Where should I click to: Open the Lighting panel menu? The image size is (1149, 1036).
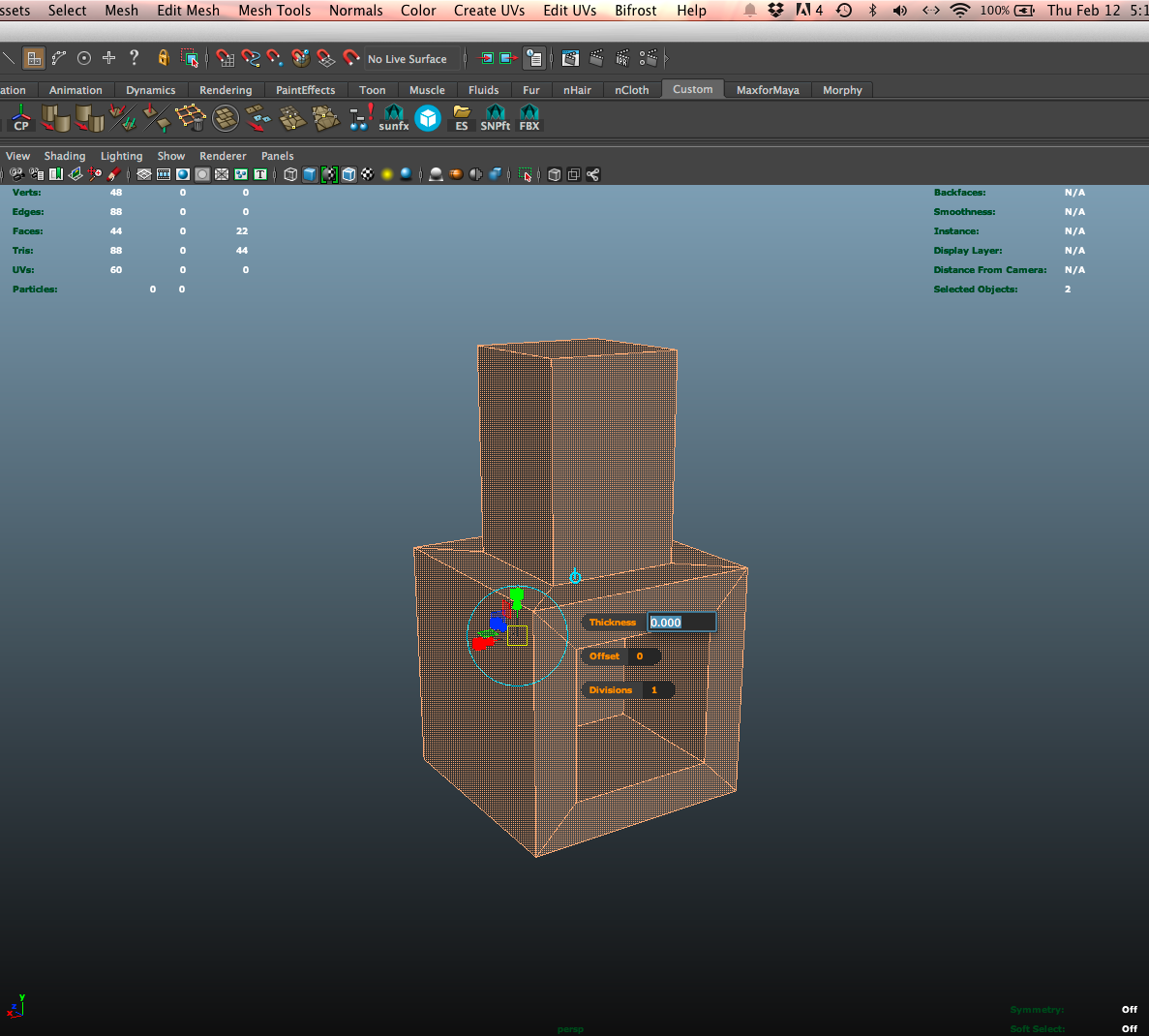coord(121,156)
